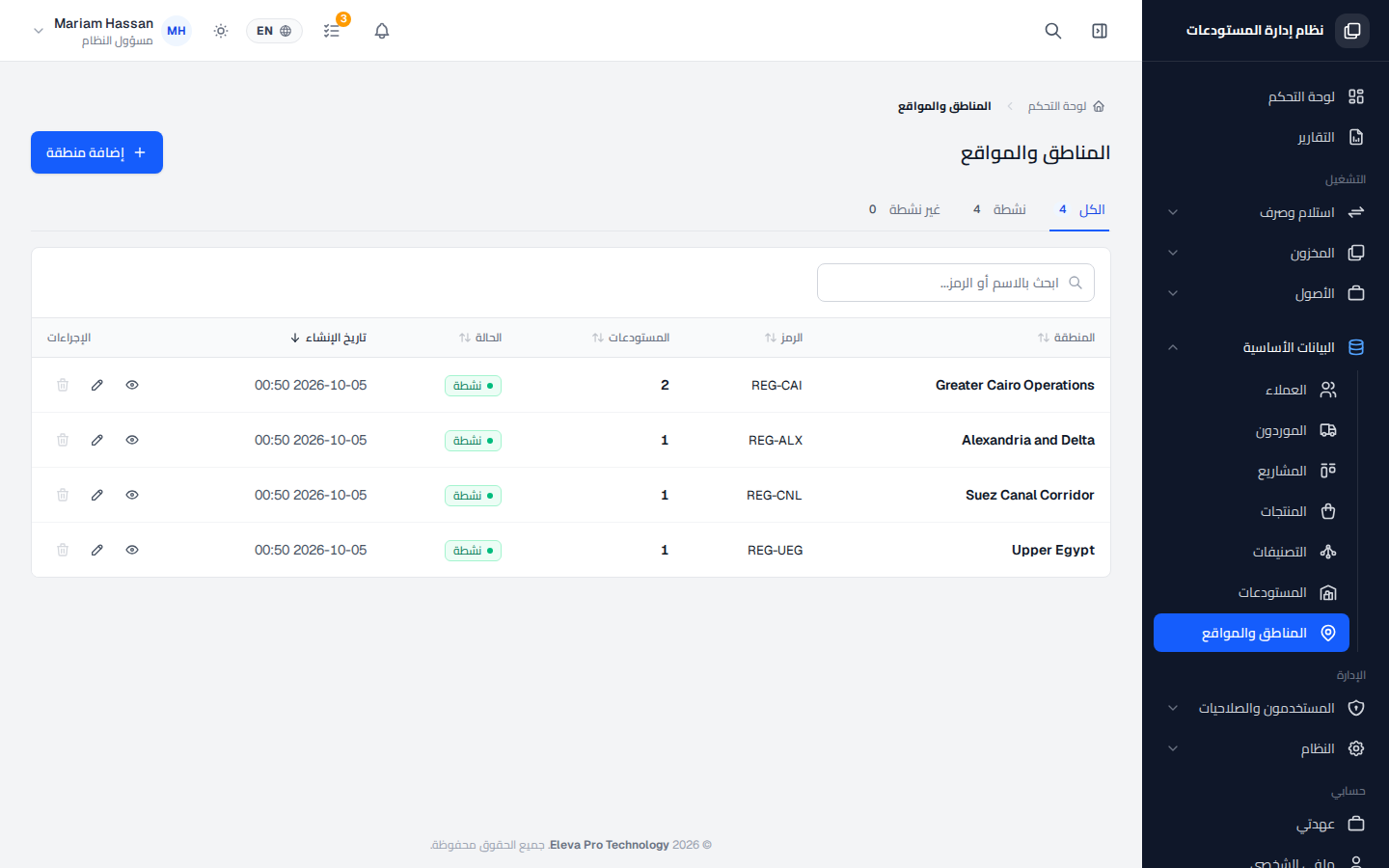Image resolution: width=1389 pixels, height=868 pixels.
Task: Edit the Suez Canal Corridor region
Action: [97, 495]
